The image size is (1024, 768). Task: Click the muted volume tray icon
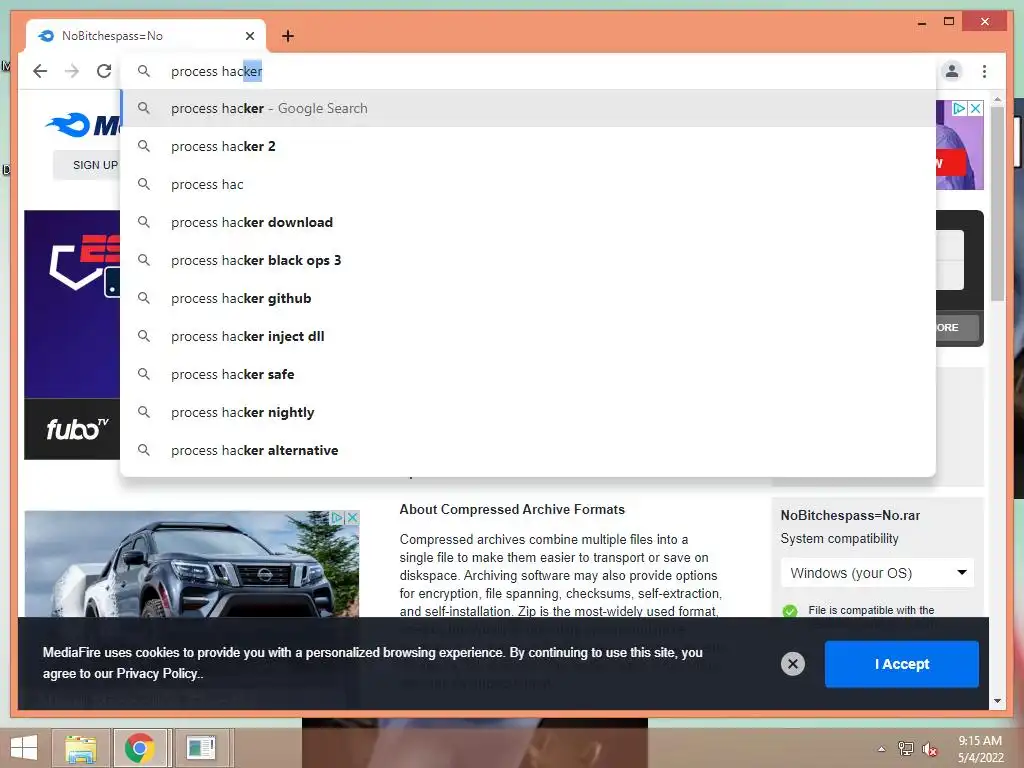pyautogui.click(x=929, y=749)
